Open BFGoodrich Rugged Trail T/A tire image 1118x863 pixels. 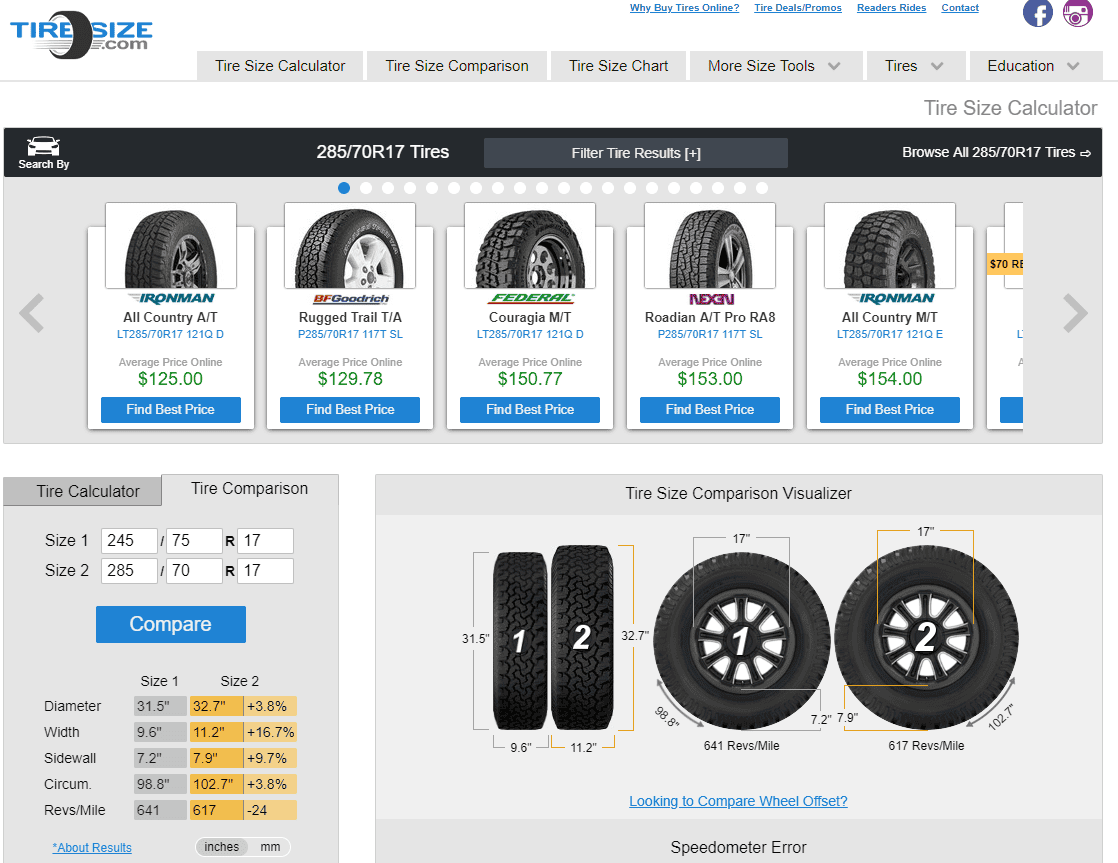[x=350, y=246]
